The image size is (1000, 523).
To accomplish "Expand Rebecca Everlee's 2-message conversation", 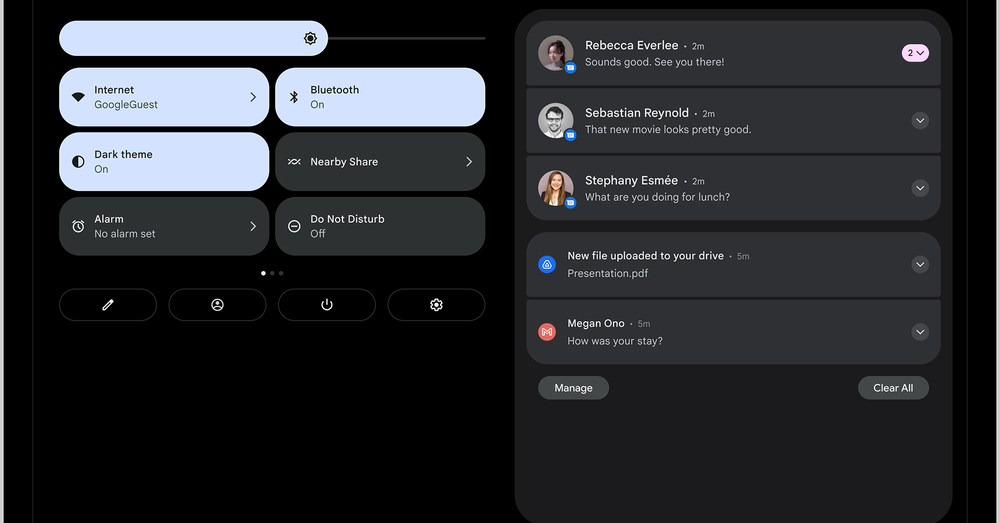I will pyautogui.click(x=915, y=53).
